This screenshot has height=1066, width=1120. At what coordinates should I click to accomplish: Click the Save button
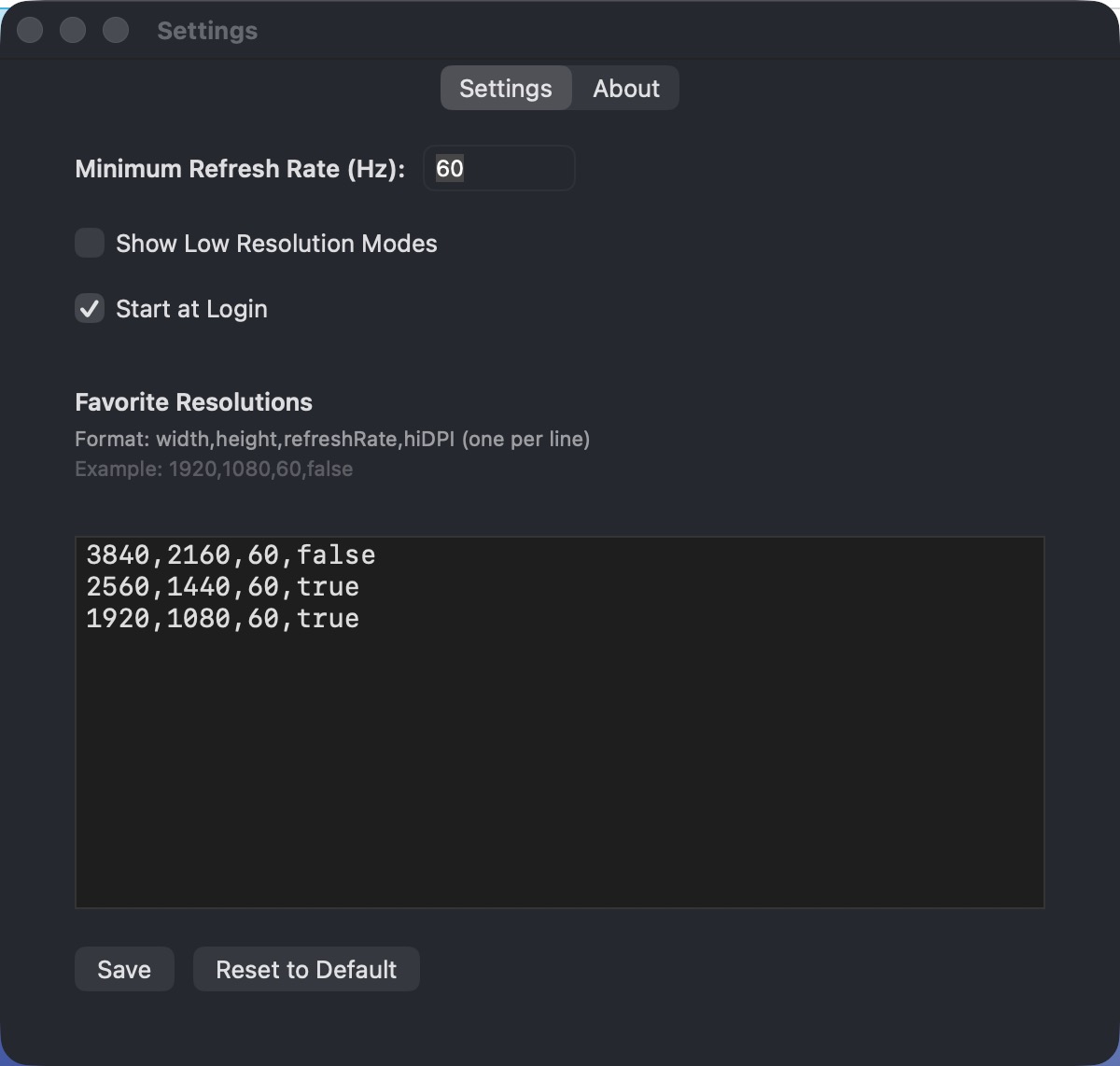(x=124, y=969)
